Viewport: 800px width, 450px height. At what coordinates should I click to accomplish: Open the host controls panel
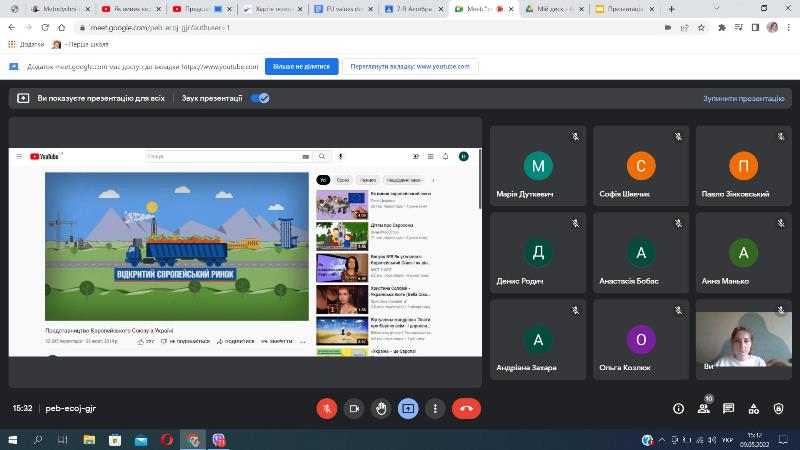[780, 408]
